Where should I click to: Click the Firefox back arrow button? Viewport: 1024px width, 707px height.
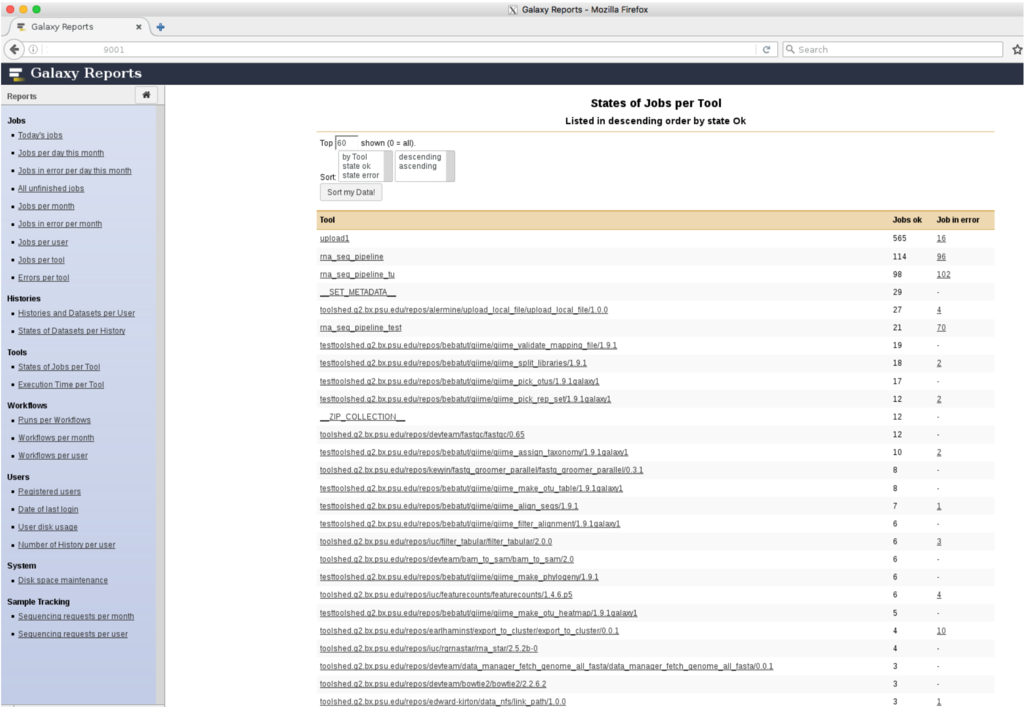point(14,49)
